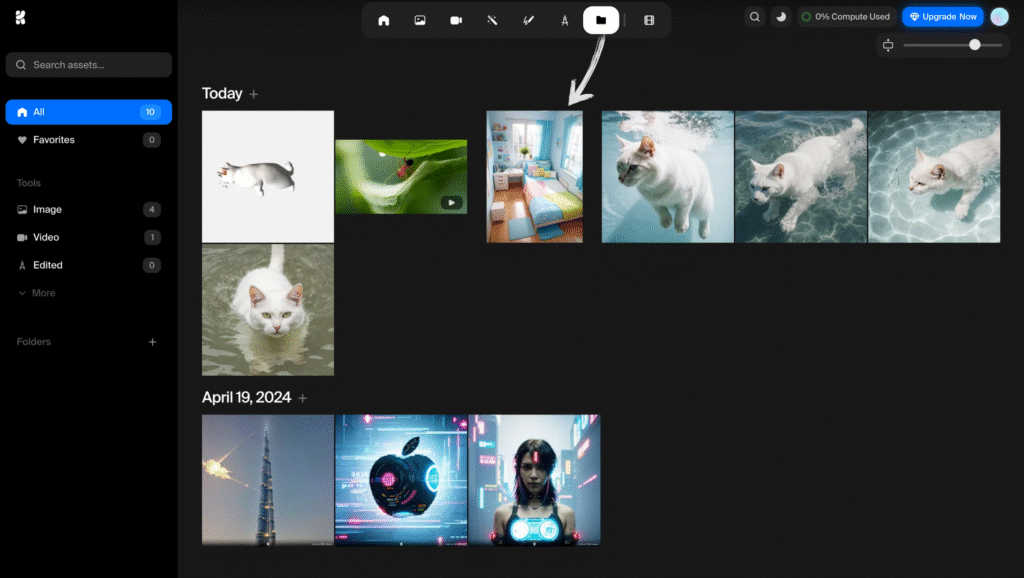Toggle dark mode with the moon icon
This screenshot has width=1024, height=578.
coord(780,16)
